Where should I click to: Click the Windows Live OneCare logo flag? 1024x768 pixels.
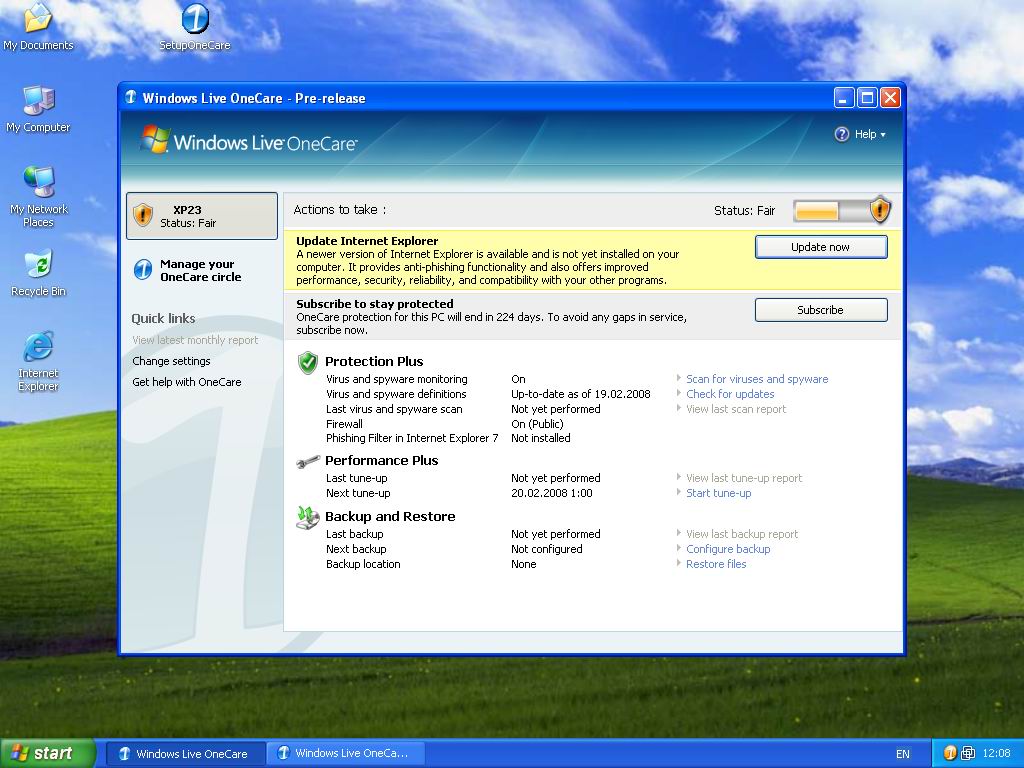(x=155, y=139)
